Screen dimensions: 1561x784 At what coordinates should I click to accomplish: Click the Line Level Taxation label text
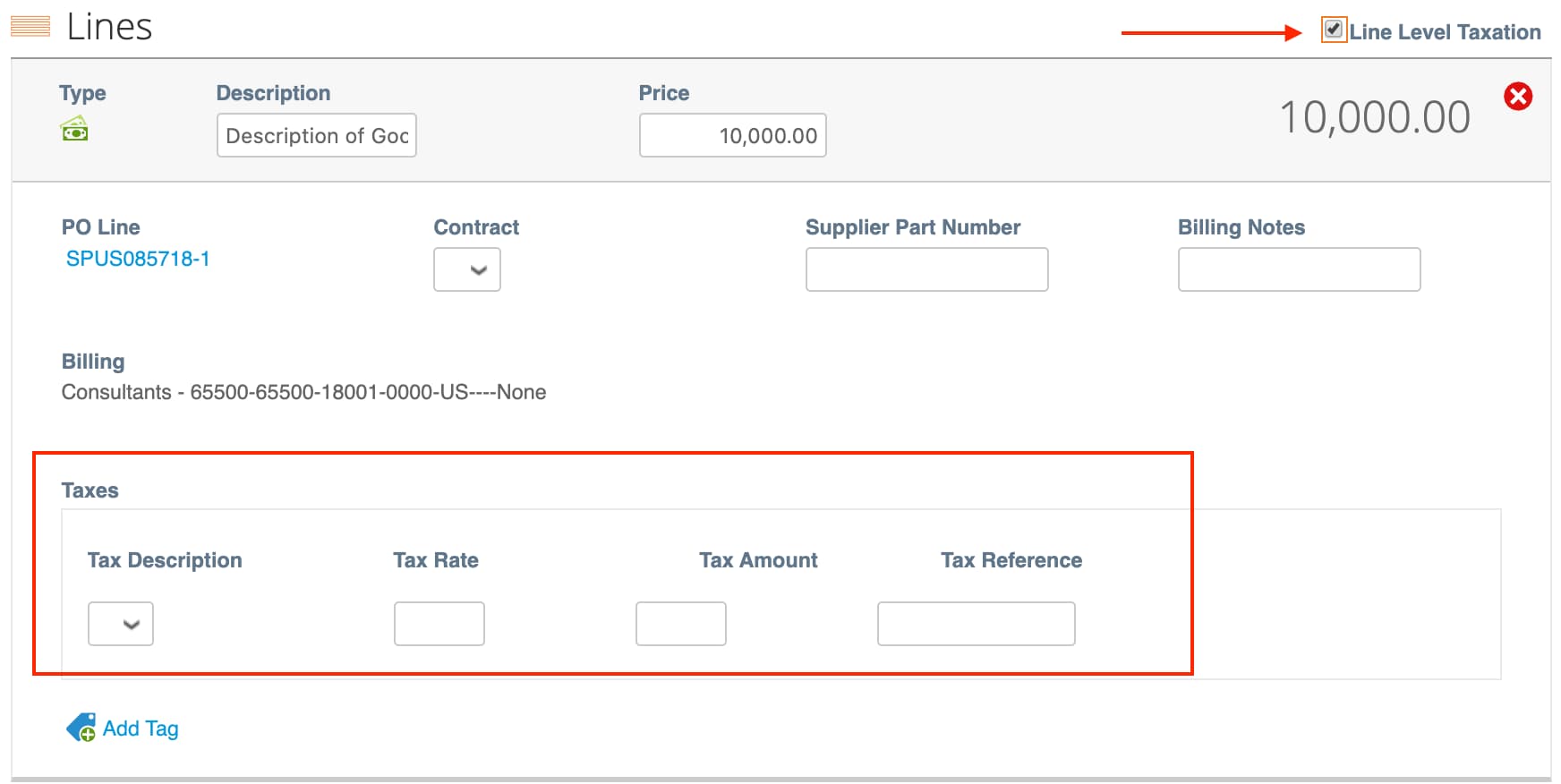[x=1445, y=32]
